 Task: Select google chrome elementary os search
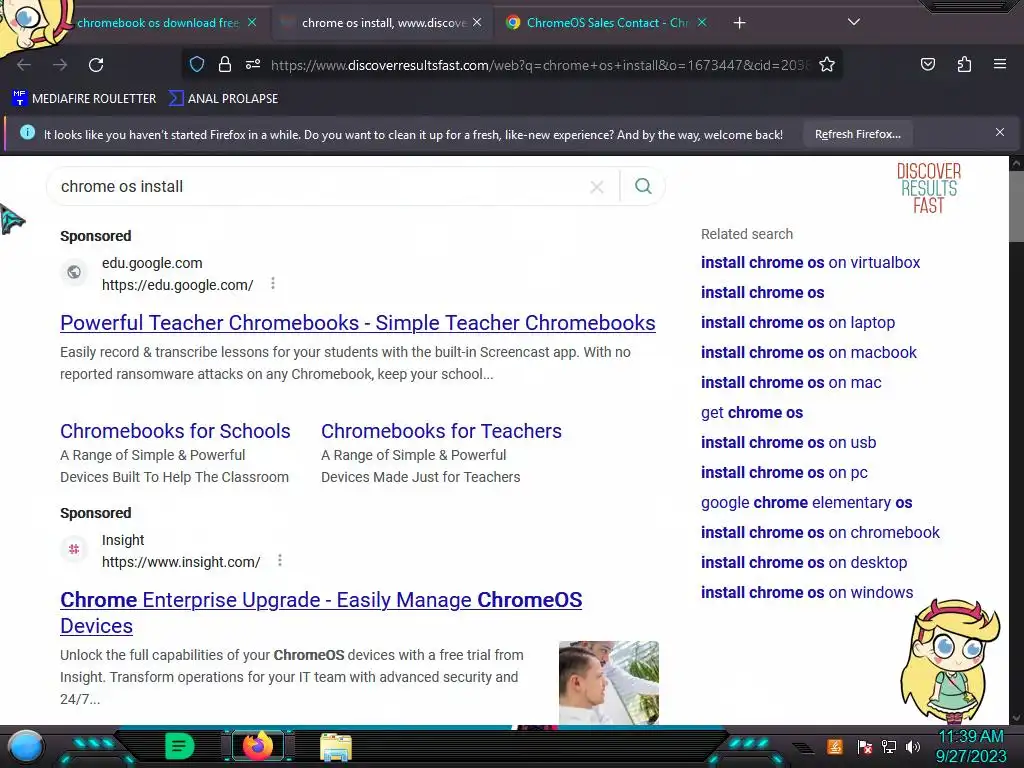pos(806,503)
